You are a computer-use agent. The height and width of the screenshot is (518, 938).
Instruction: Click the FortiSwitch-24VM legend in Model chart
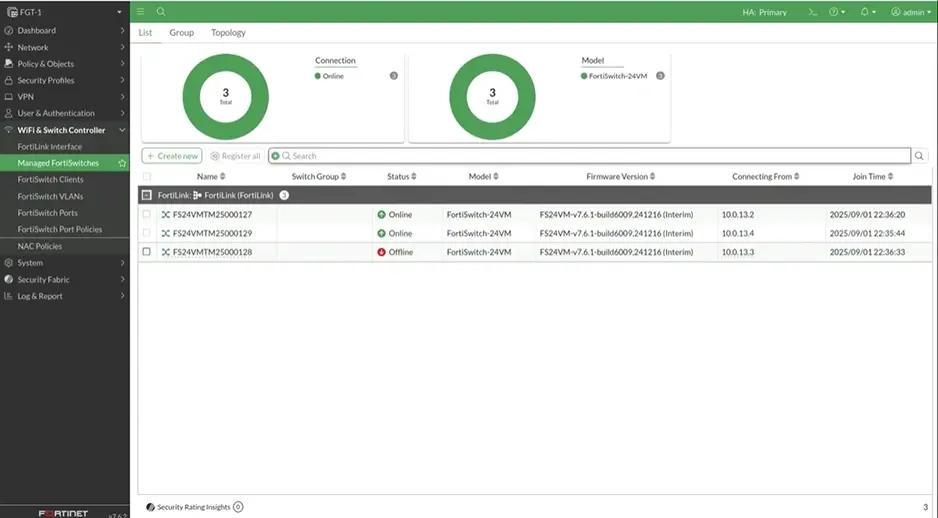tap(614, 76)
